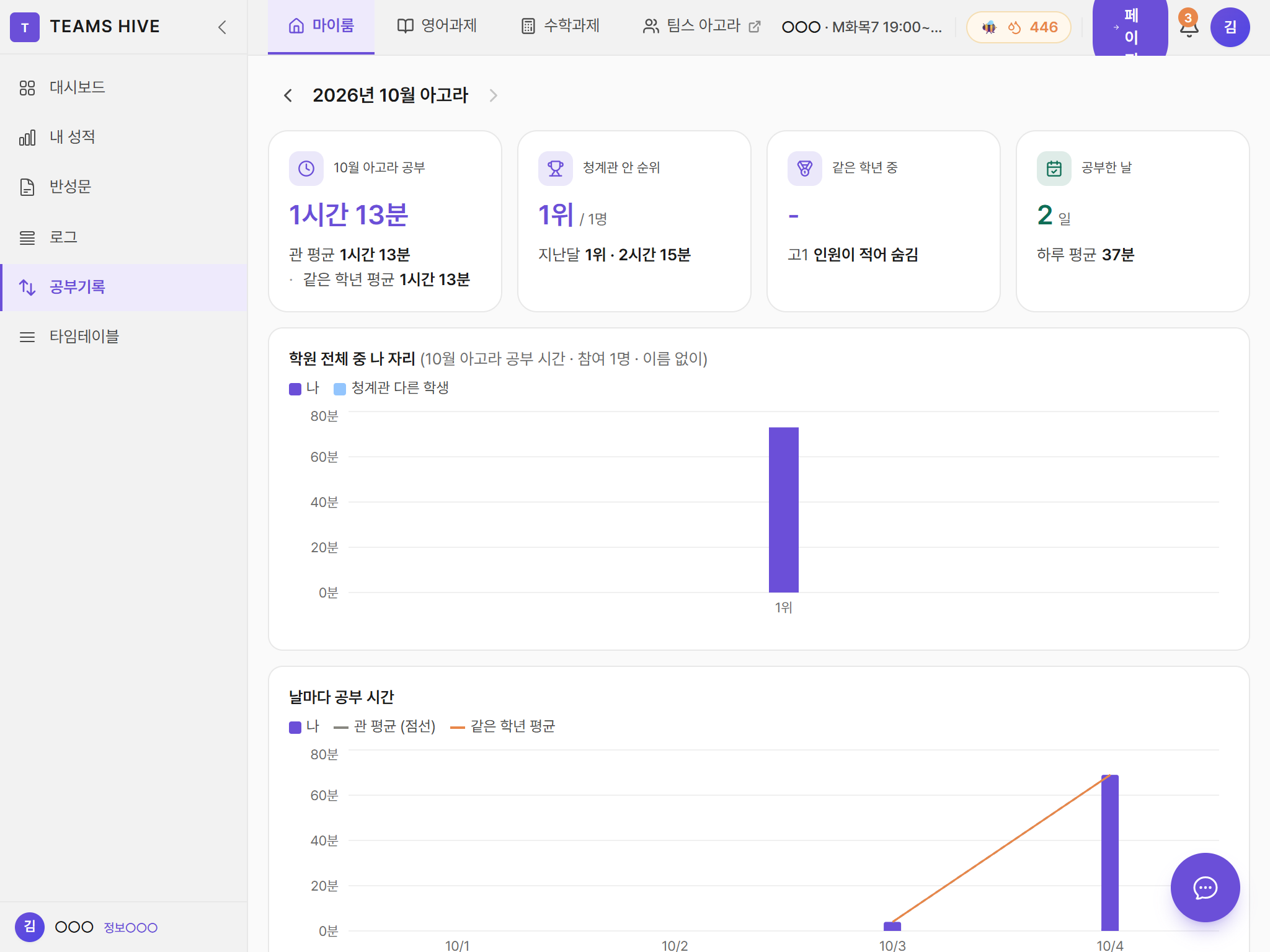Open the 김 profile avatar at top right

pos(1230,27)
